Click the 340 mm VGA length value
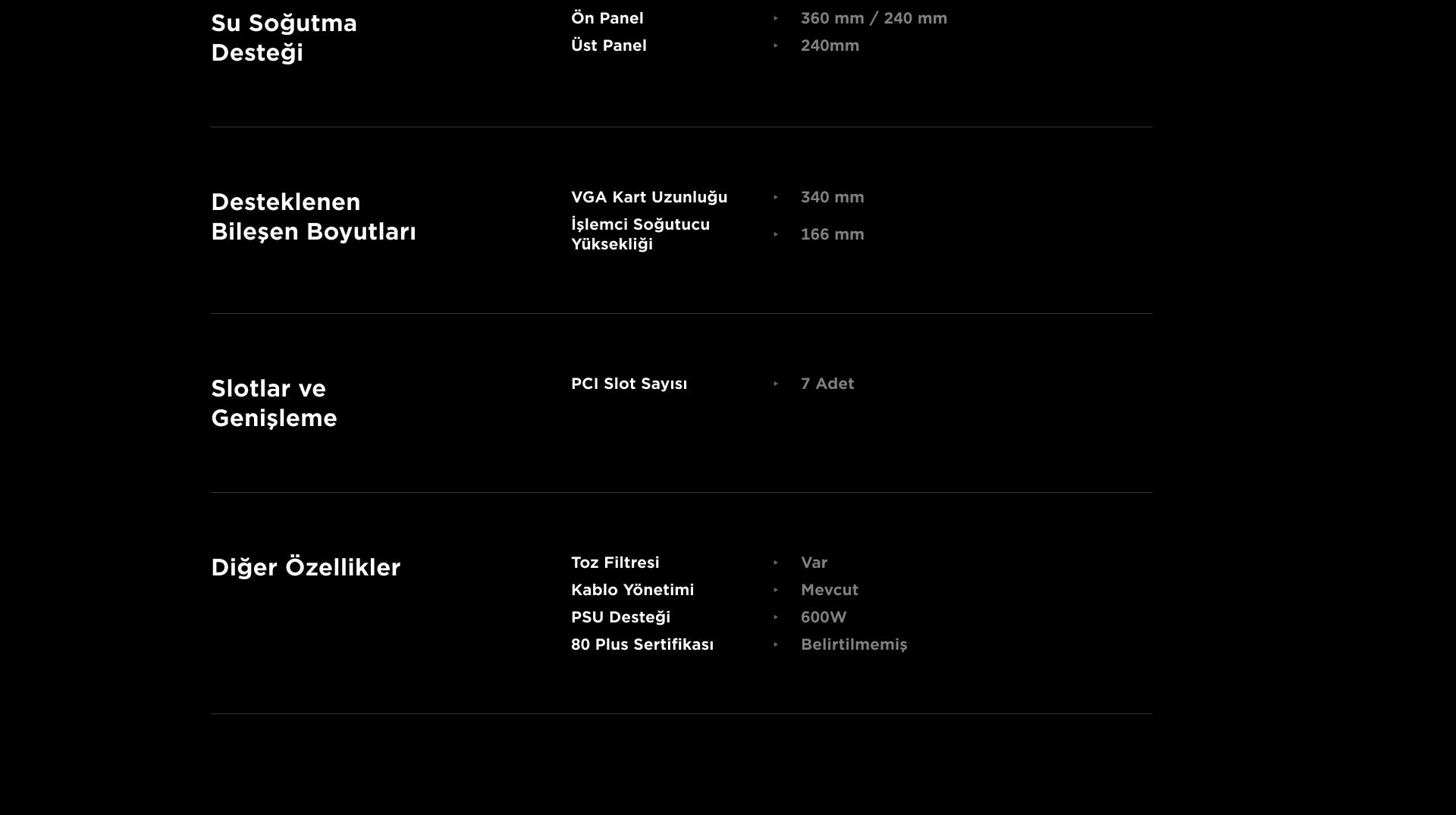Viewport: 1456px width, 815px height. (x=832, y=197)
